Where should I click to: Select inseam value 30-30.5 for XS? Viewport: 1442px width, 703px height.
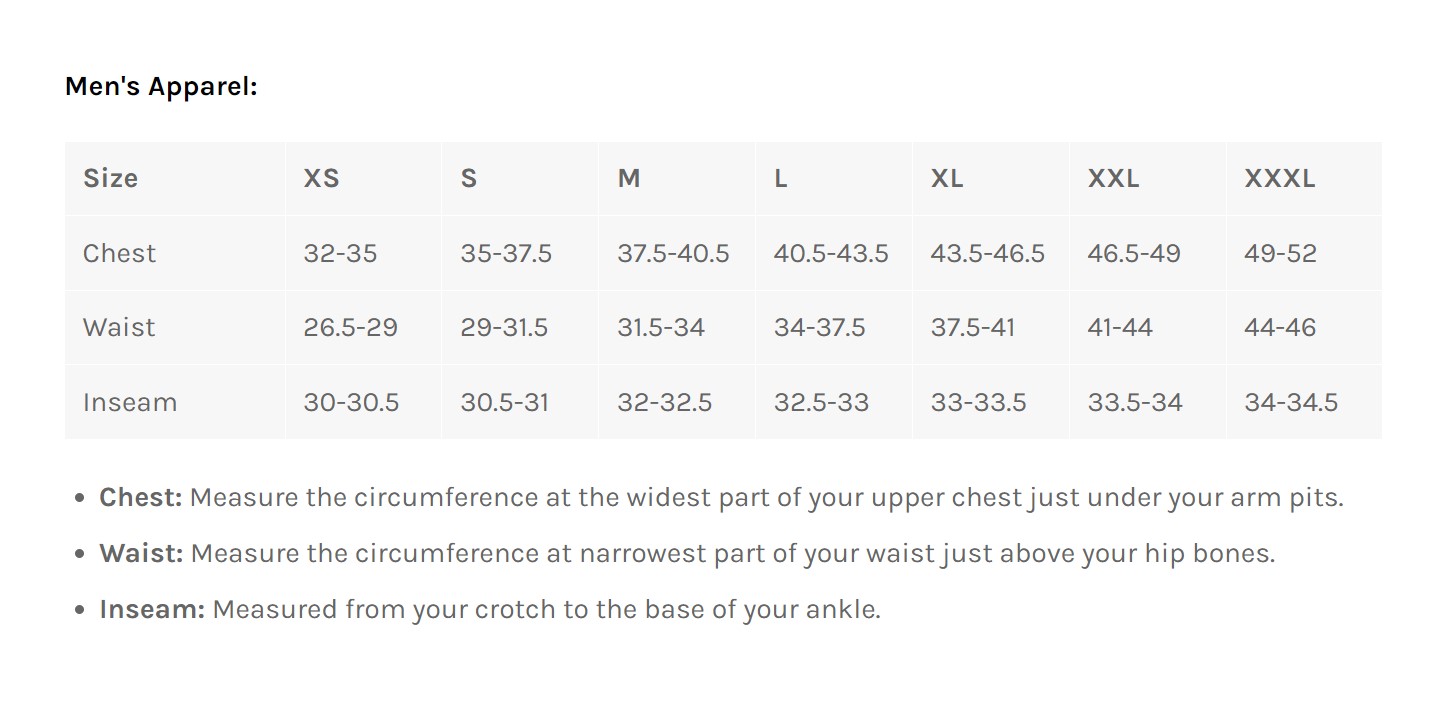click(351, 403)
